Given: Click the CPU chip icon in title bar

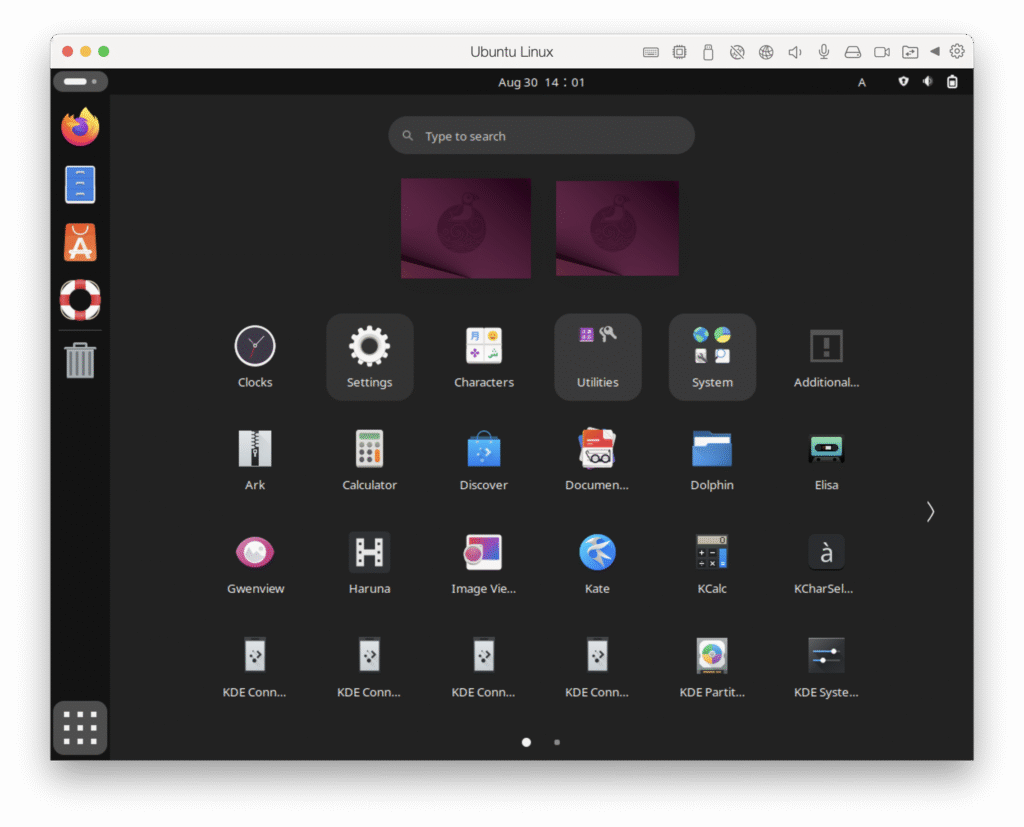Looking at the screenshot, I should click(x=679, y=52).
